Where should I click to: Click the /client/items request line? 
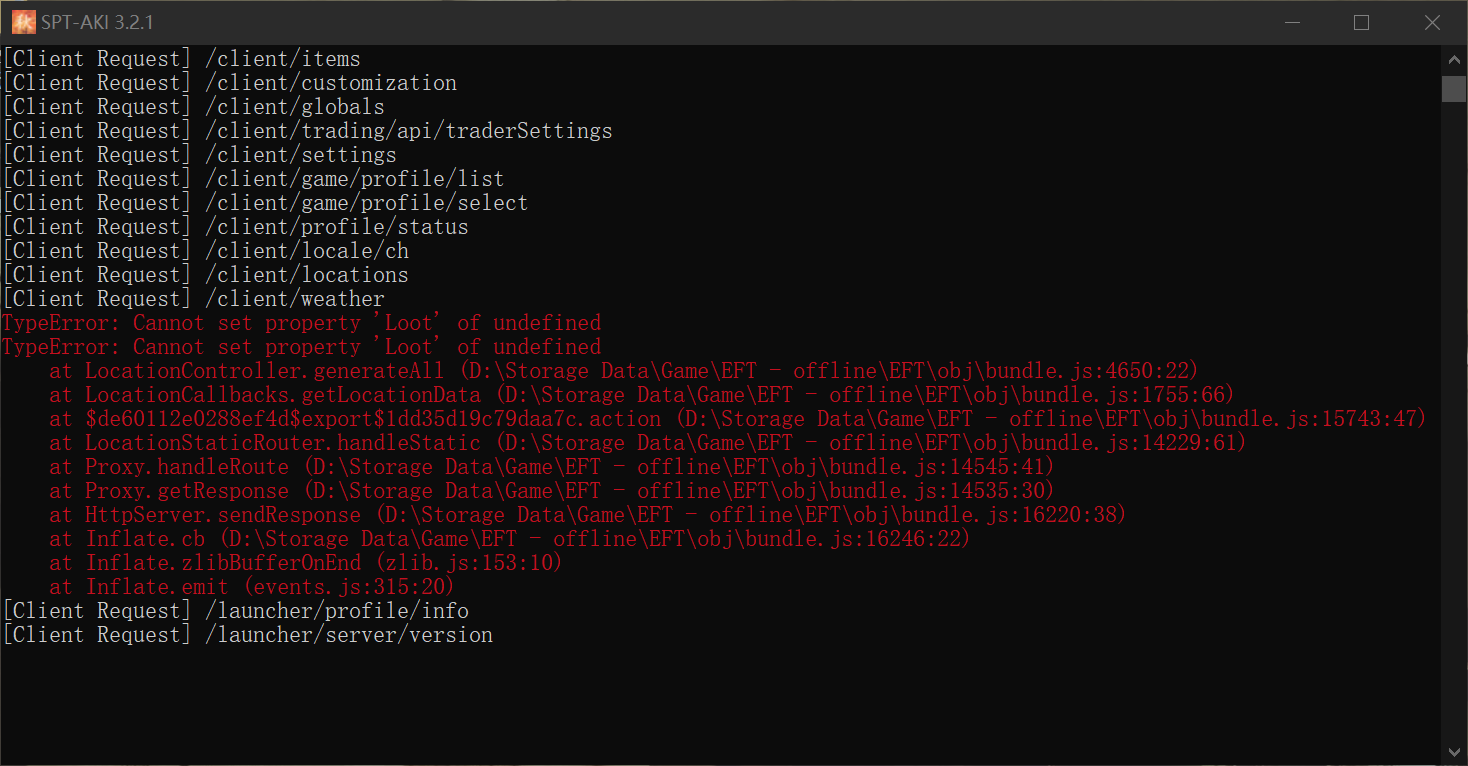point(181,59)
